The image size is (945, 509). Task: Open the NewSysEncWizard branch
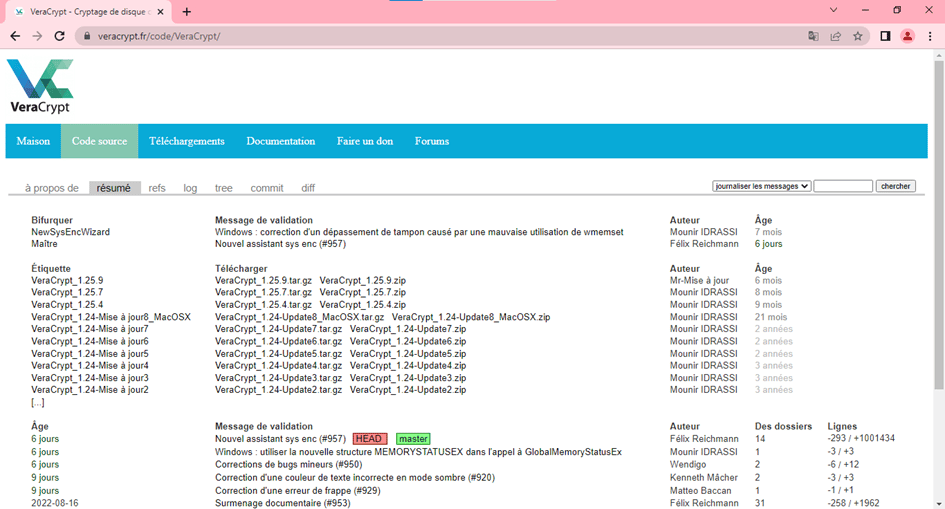(x=71, y=232)
